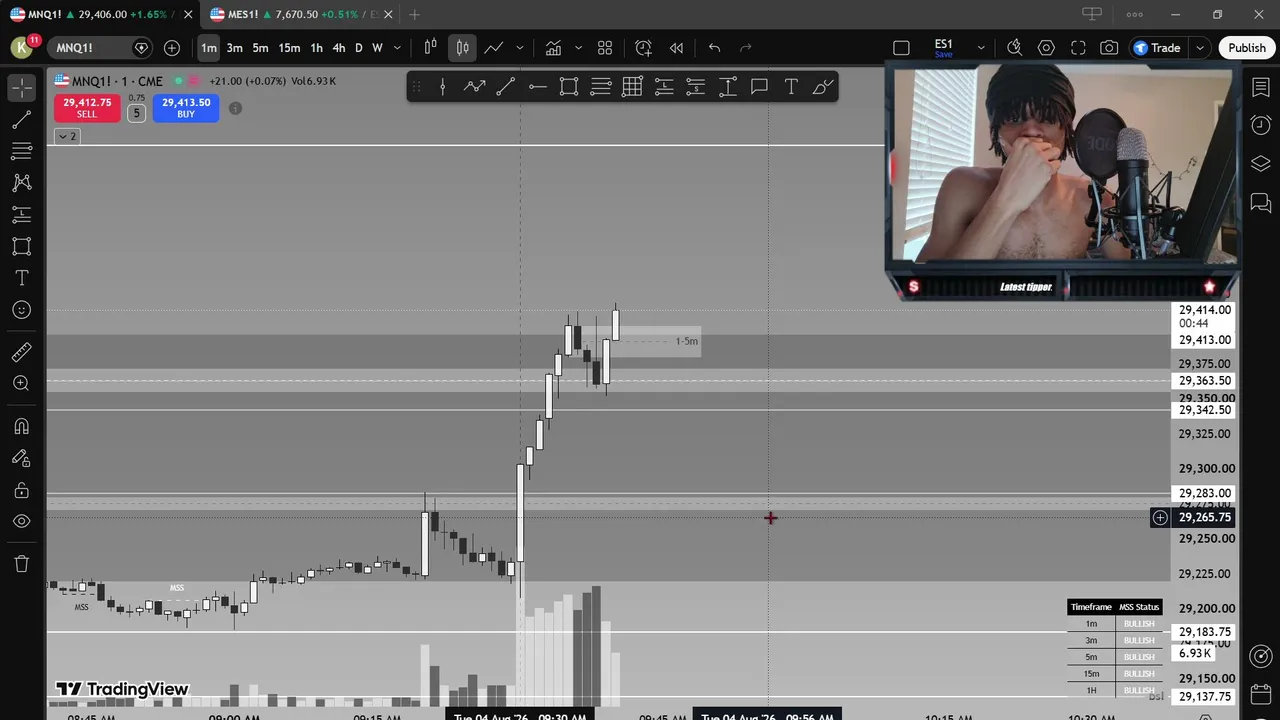This screenshot has width=1280, height=720.
Task: Start bar replay mode
Action: pyautogui.click(x=676, y=48)
